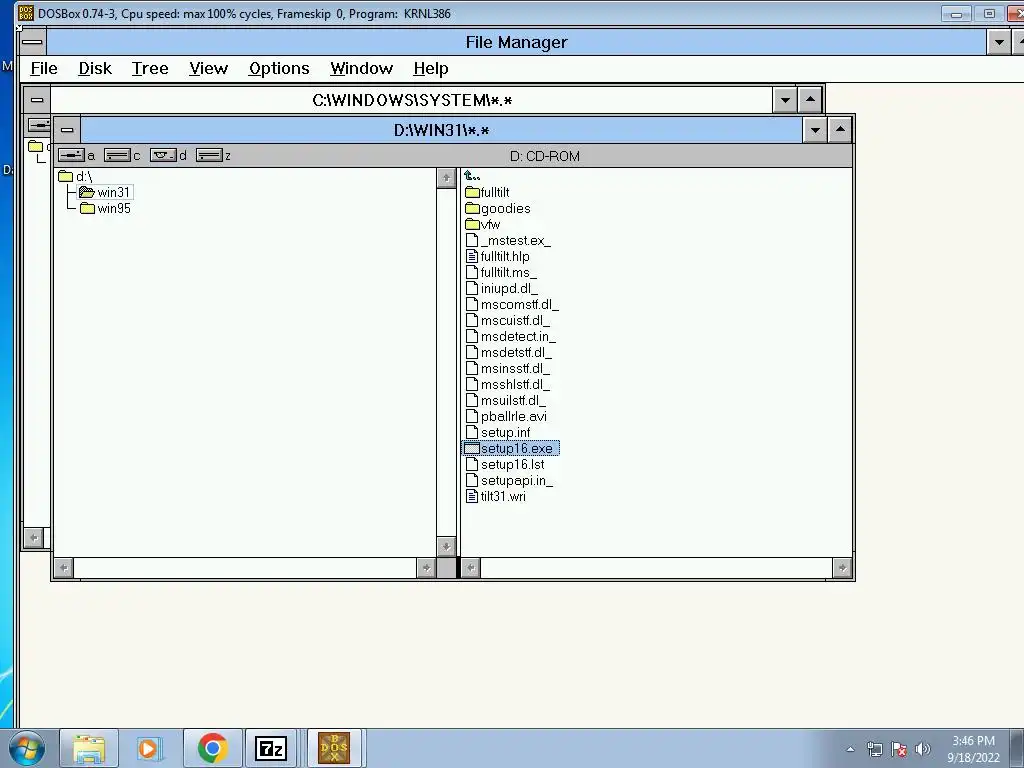Open the Disk menu
The height and width of the screenshot is (768, 1024).
click(95, 69)
